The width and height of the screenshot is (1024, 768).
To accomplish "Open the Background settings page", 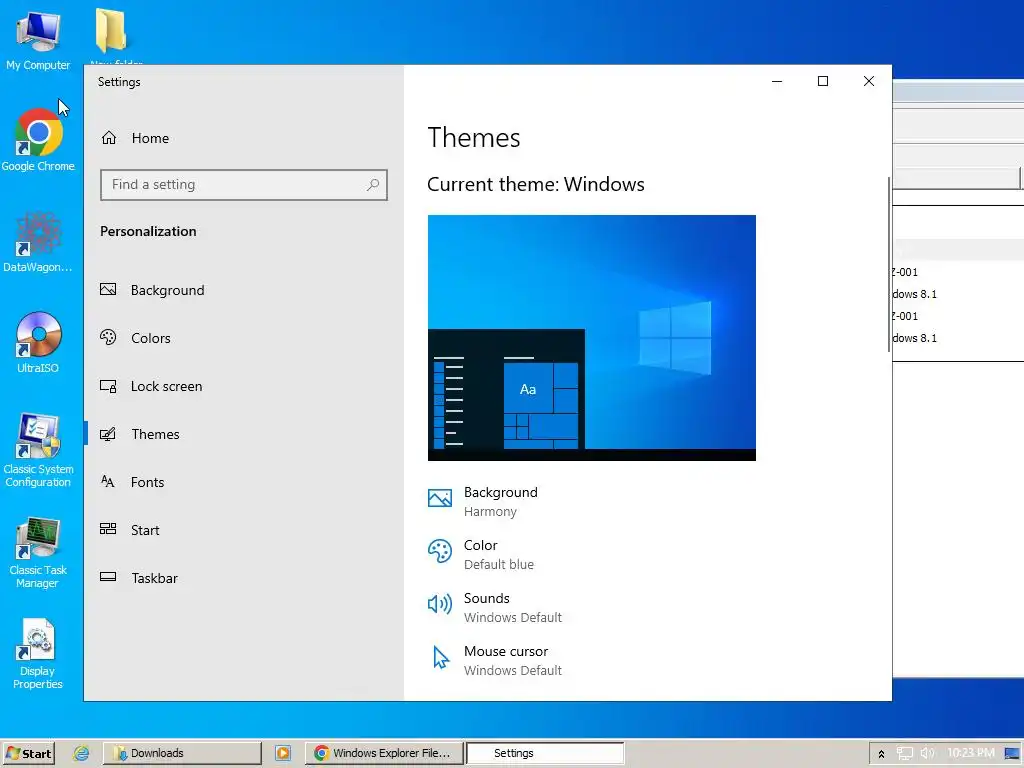I will (x=243, y=290).
